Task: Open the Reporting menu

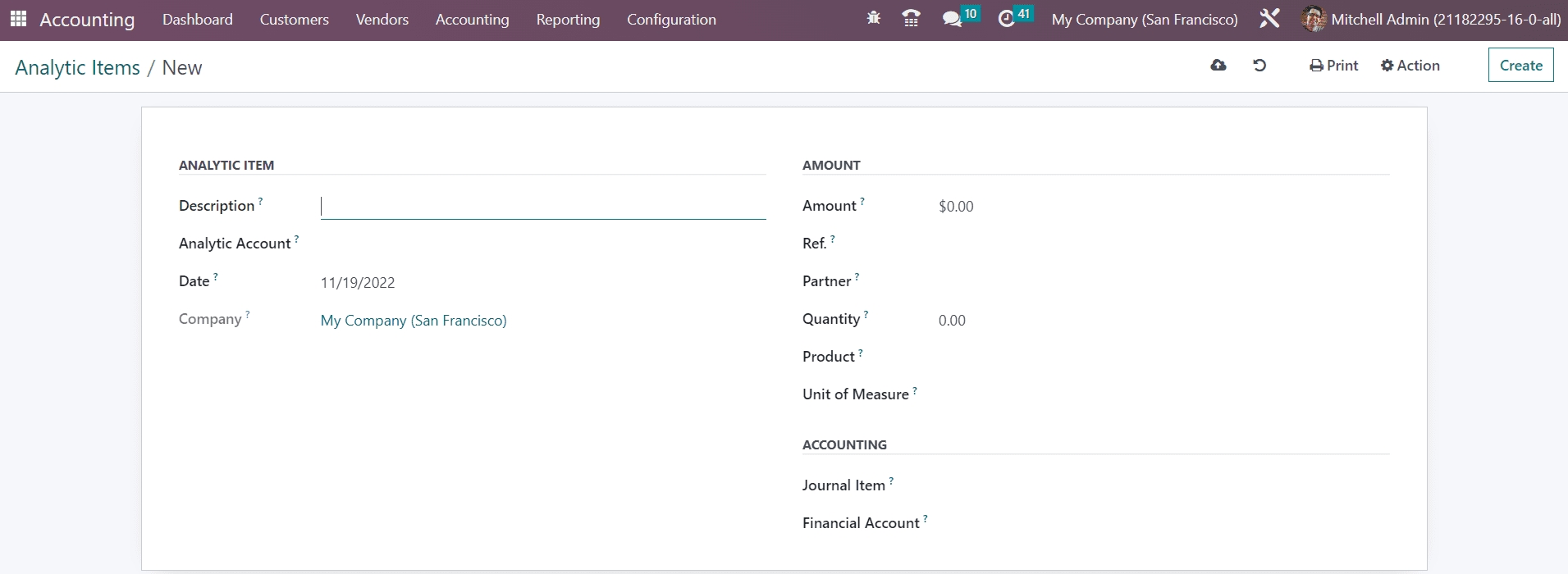Action: pyautogui.click(x=568, y=19)
